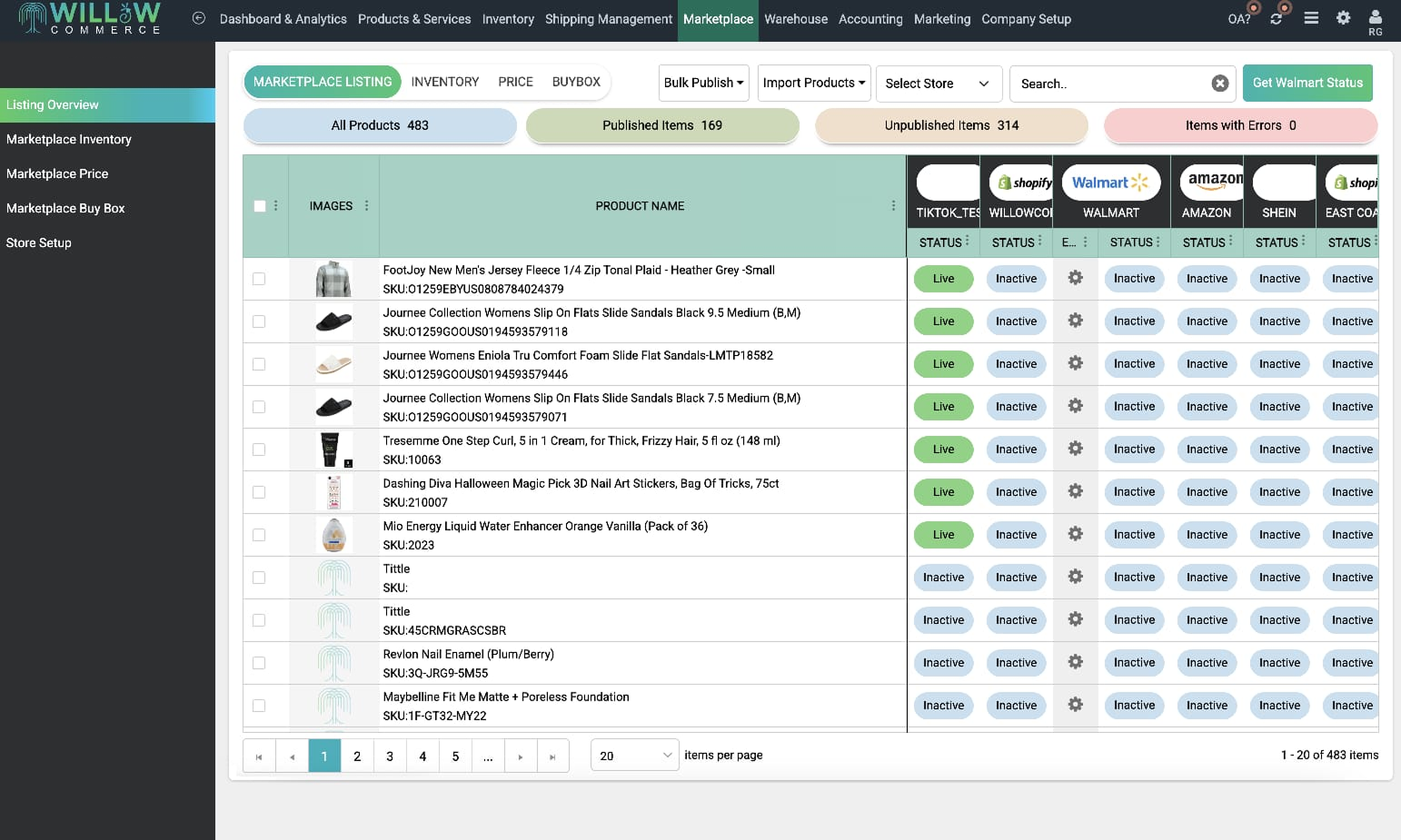This screenshot has height=840, width=1401.
Task: Click product thumbnail of Mio Energy Water Enhancer
Action: tap(333, 535)
